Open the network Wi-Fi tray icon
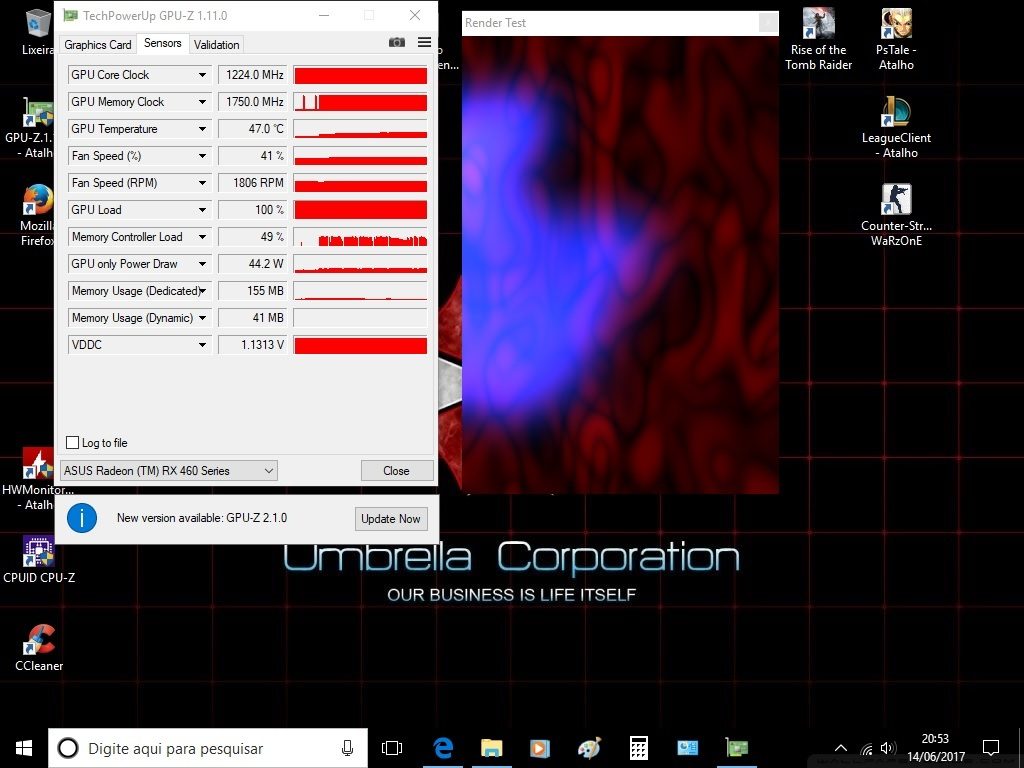This screenshot has width=1024, height=768. (x=866, y=748)
